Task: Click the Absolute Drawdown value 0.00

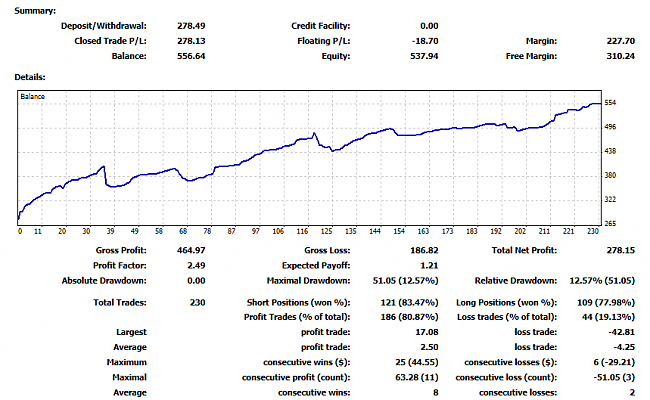Action: pyautogui.click(x=196, y=281)
